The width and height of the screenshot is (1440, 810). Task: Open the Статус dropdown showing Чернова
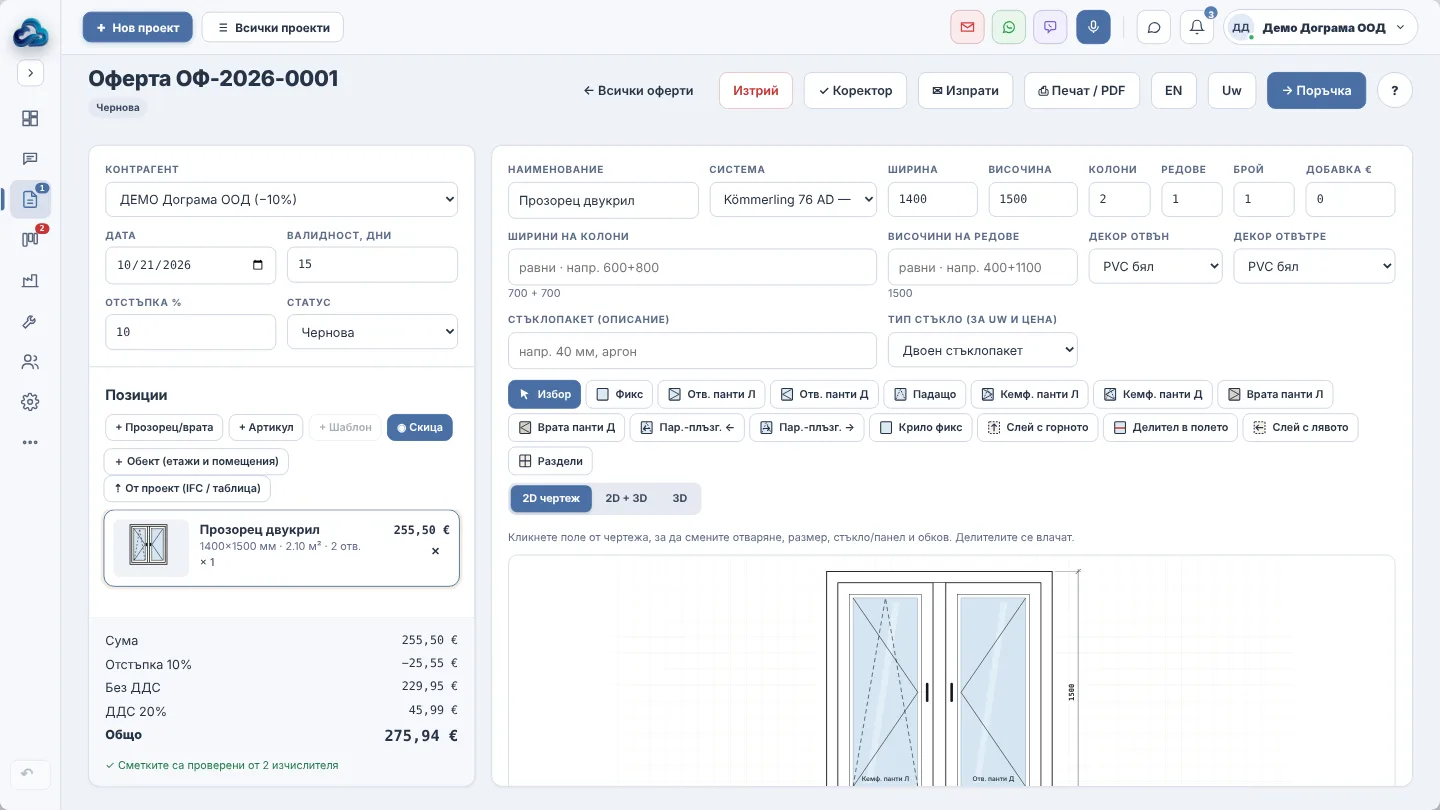[x=372, y=332]
